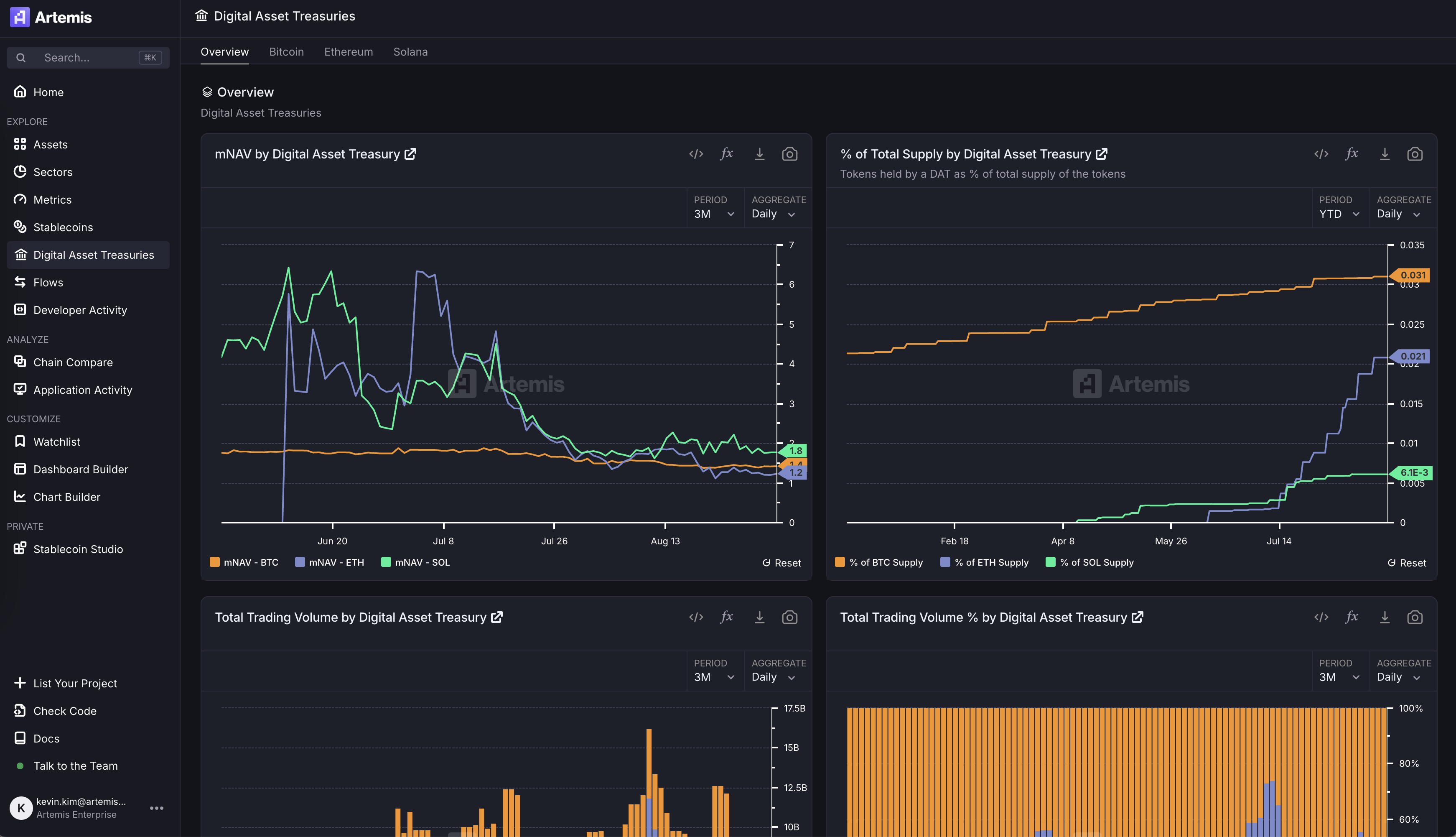Go to Home in the sidebar

pos(88,92)
